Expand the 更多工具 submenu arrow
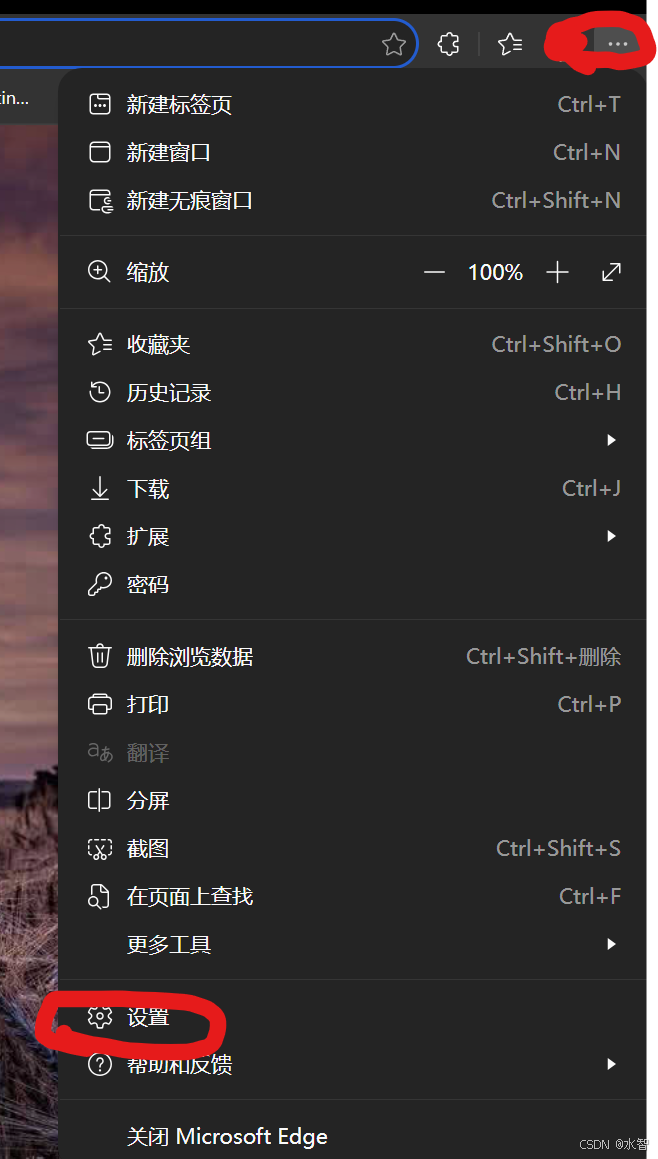The width and height of the screenshot is (658, 1159). click(x=611, y=944)
